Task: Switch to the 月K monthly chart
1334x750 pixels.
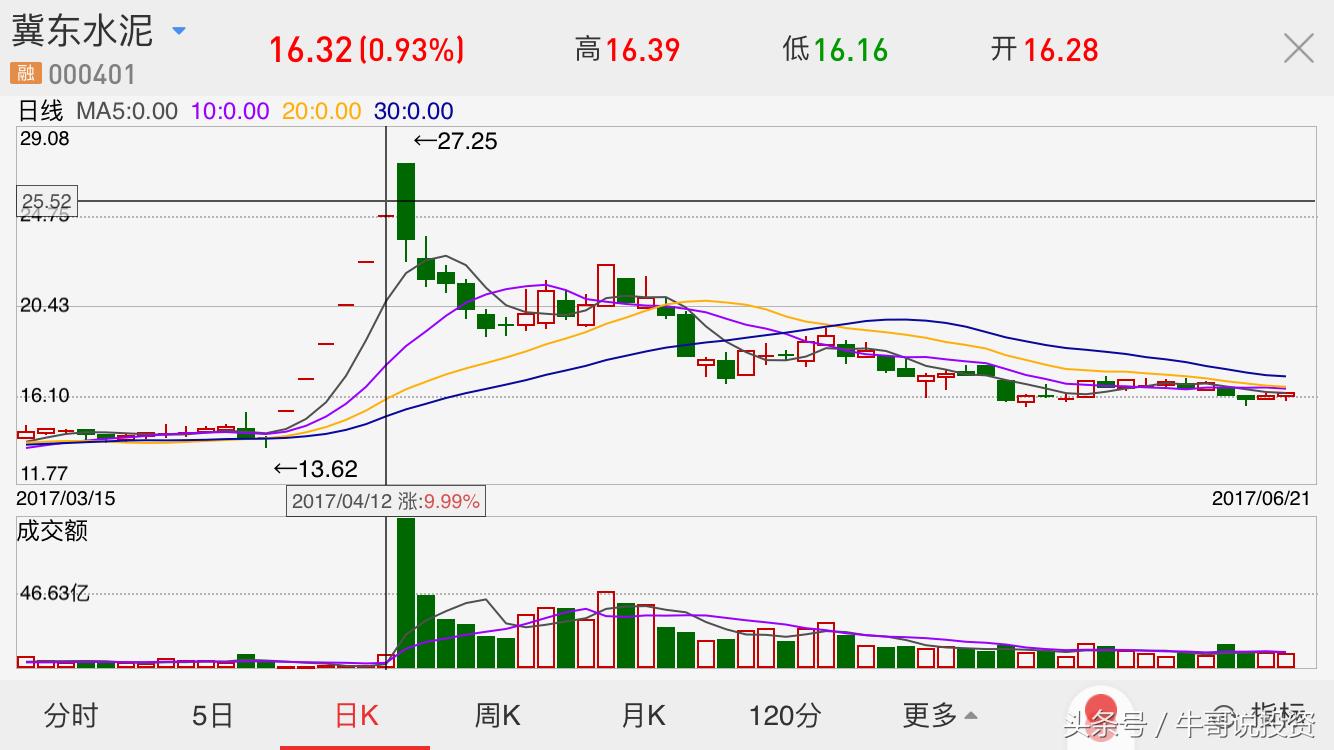Action: pyautogui.click(x=643, y=715)
